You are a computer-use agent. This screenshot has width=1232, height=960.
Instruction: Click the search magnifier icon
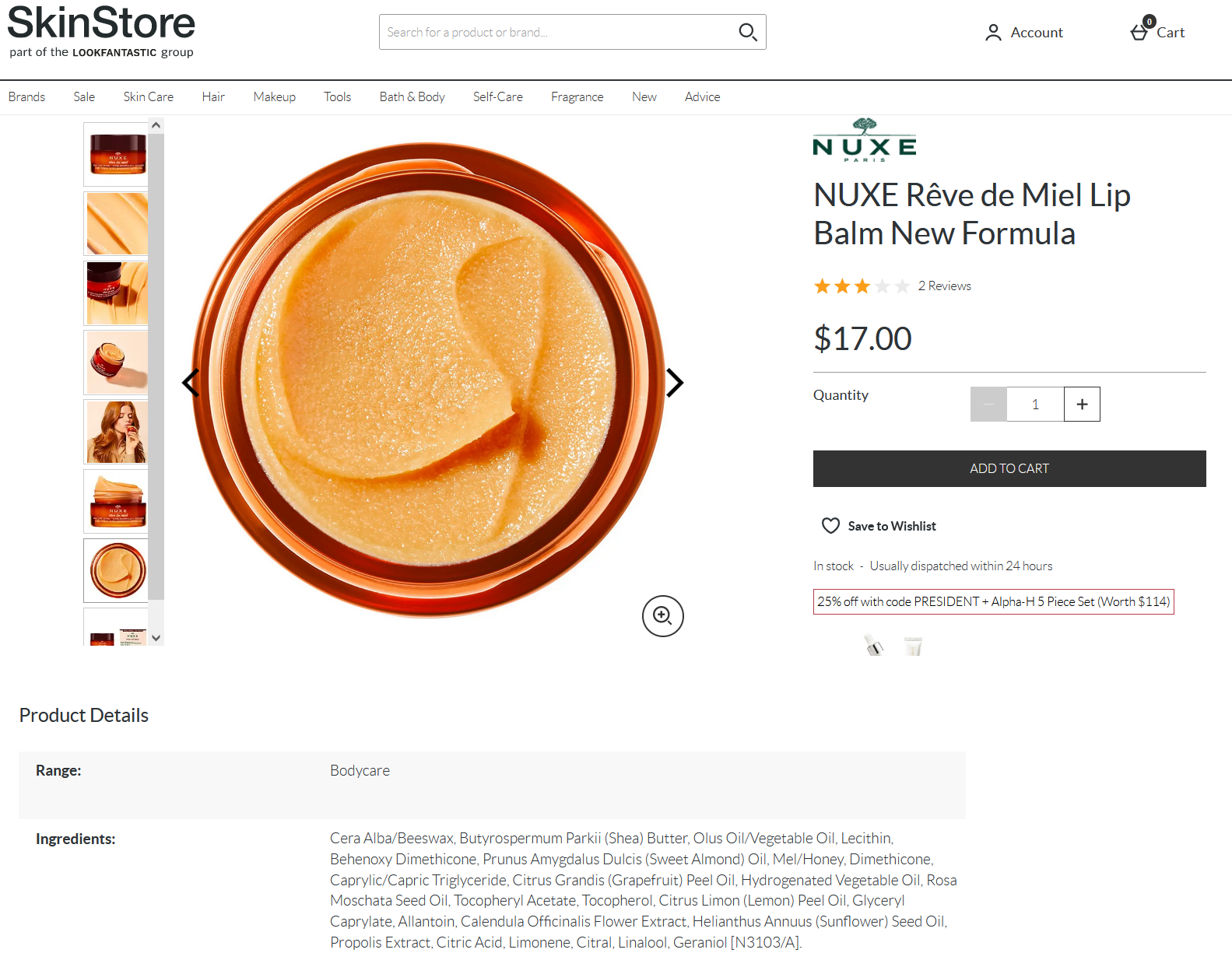[747, 32]
